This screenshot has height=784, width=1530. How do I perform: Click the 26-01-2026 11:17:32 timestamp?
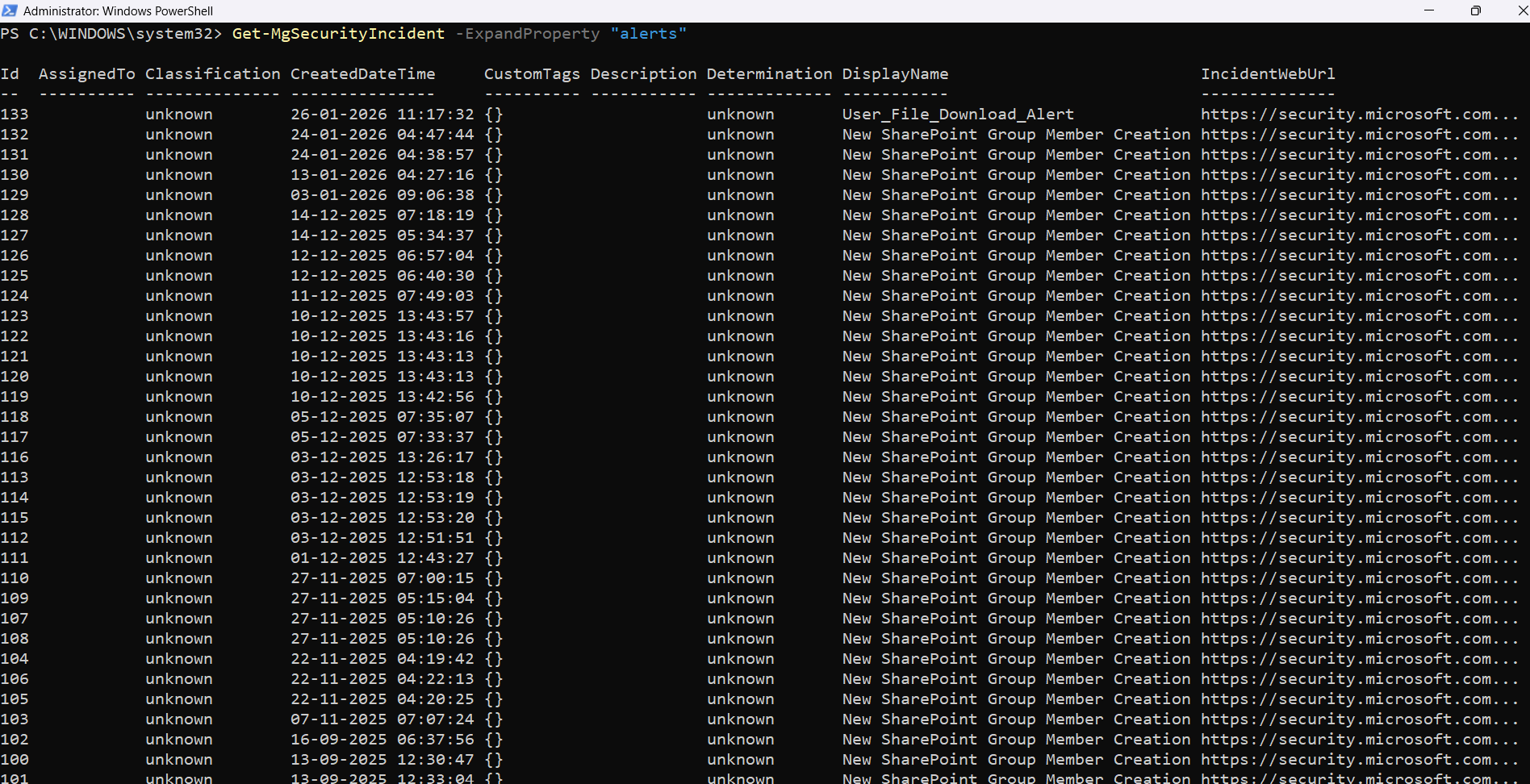coord(382,115)
